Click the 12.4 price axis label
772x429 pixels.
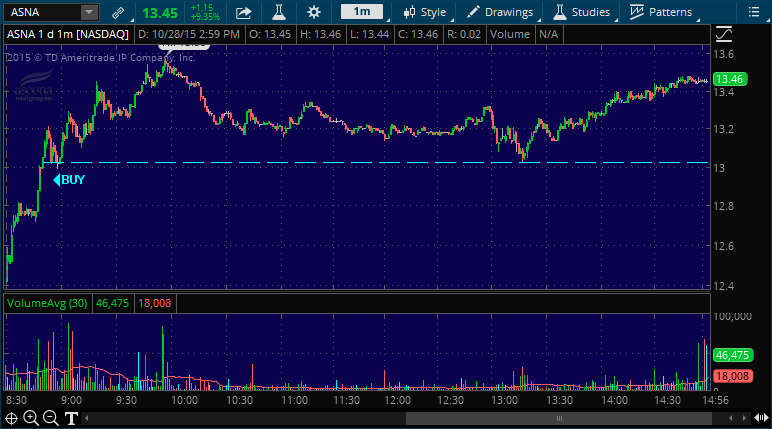723,286
